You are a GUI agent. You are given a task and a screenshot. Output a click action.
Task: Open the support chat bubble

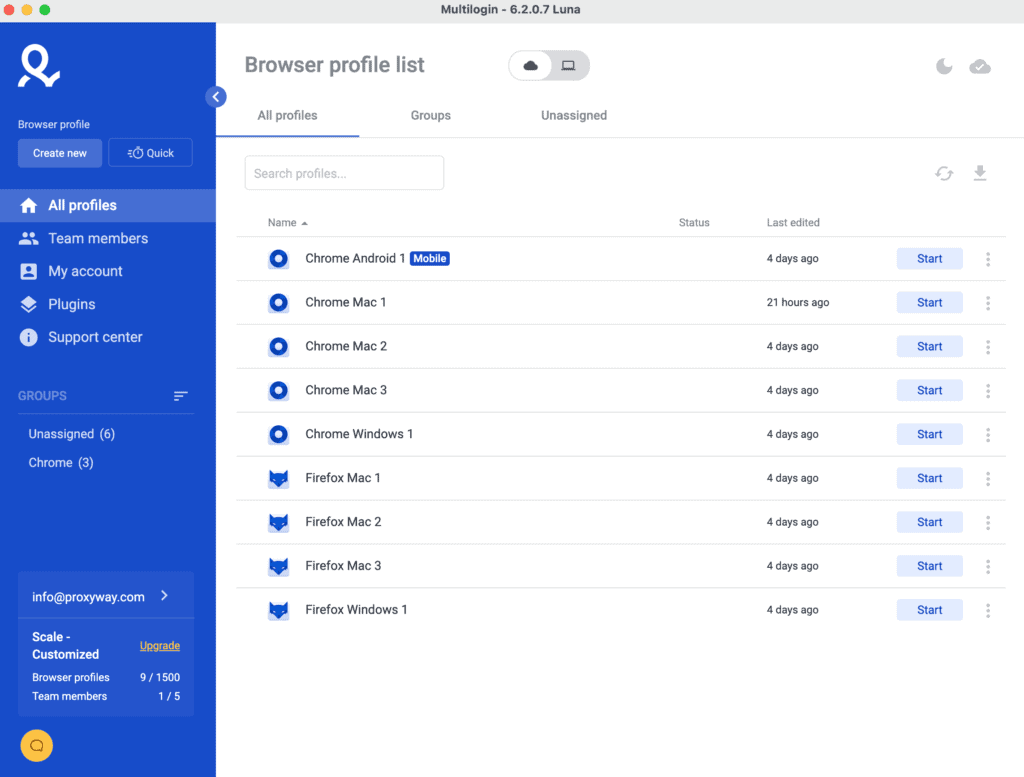click(x=36, y=746)
